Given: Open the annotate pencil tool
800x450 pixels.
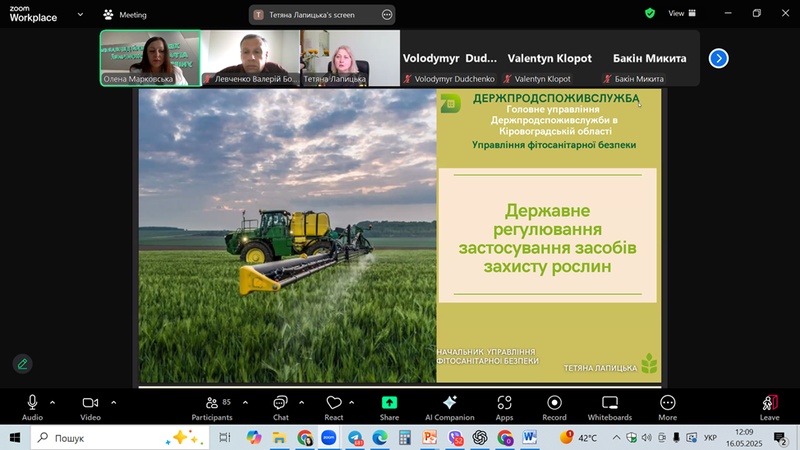Looking at the screenshot, I should point(22,364).
